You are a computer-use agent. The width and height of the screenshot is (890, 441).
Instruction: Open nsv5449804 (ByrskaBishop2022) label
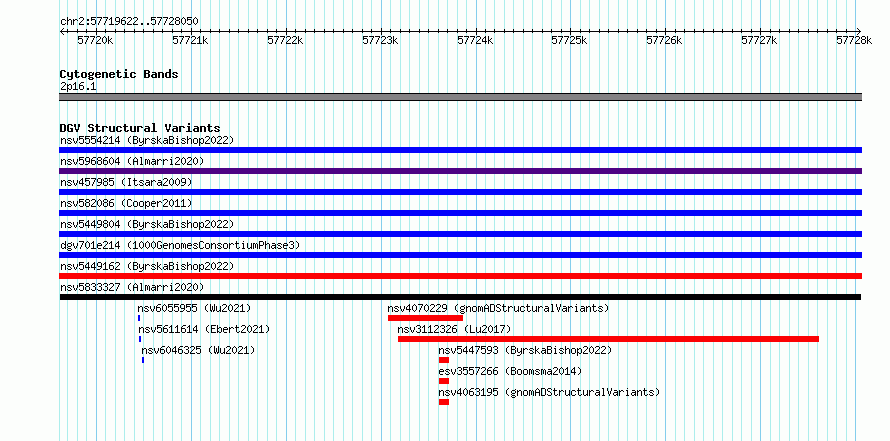click(147, 224)
